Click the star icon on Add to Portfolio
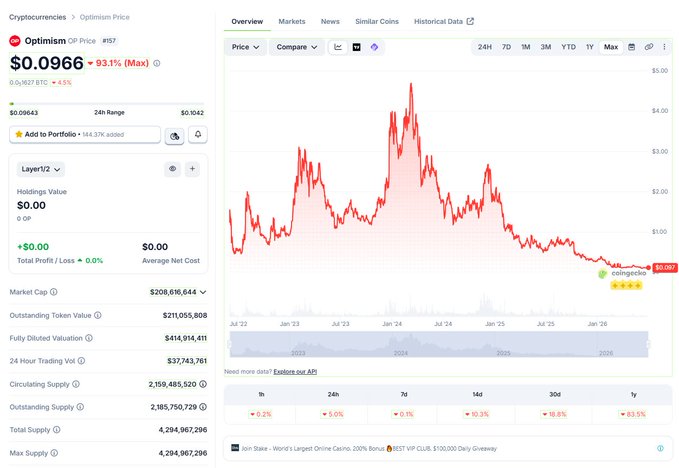This screenshot has width=679, height=468. tap(19, 134)
